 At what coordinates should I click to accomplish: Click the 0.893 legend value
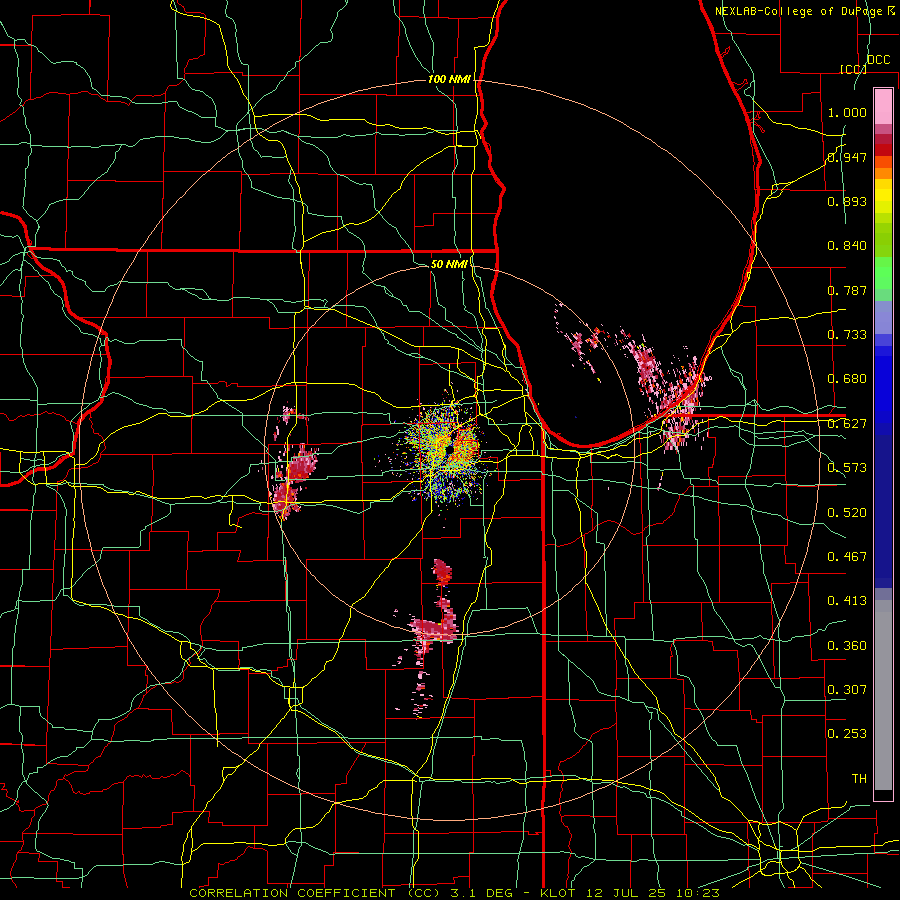[847, 201]
